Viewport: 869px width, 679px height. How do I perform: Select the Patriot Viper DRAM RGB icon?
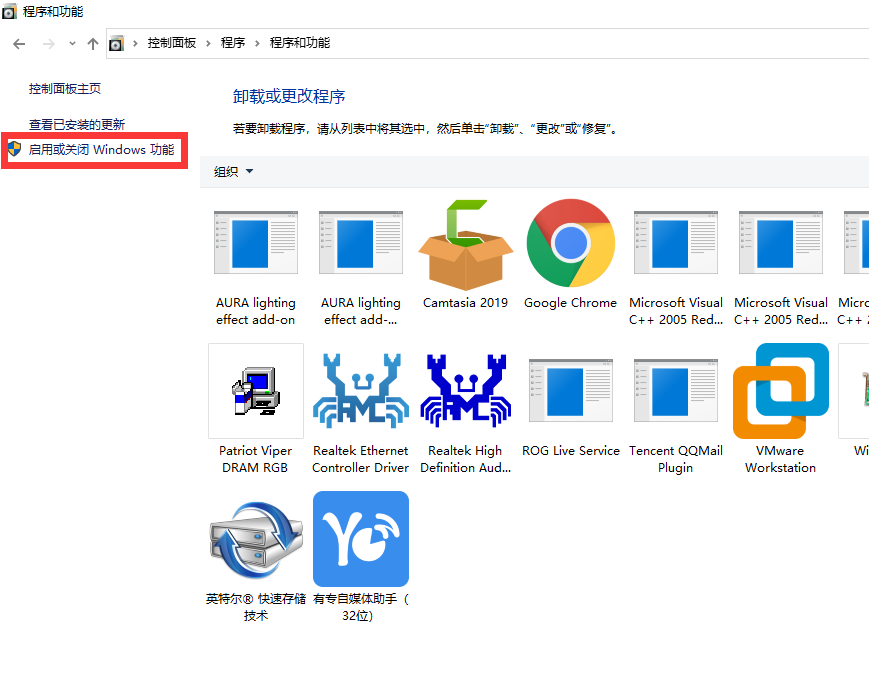[255, 391]
